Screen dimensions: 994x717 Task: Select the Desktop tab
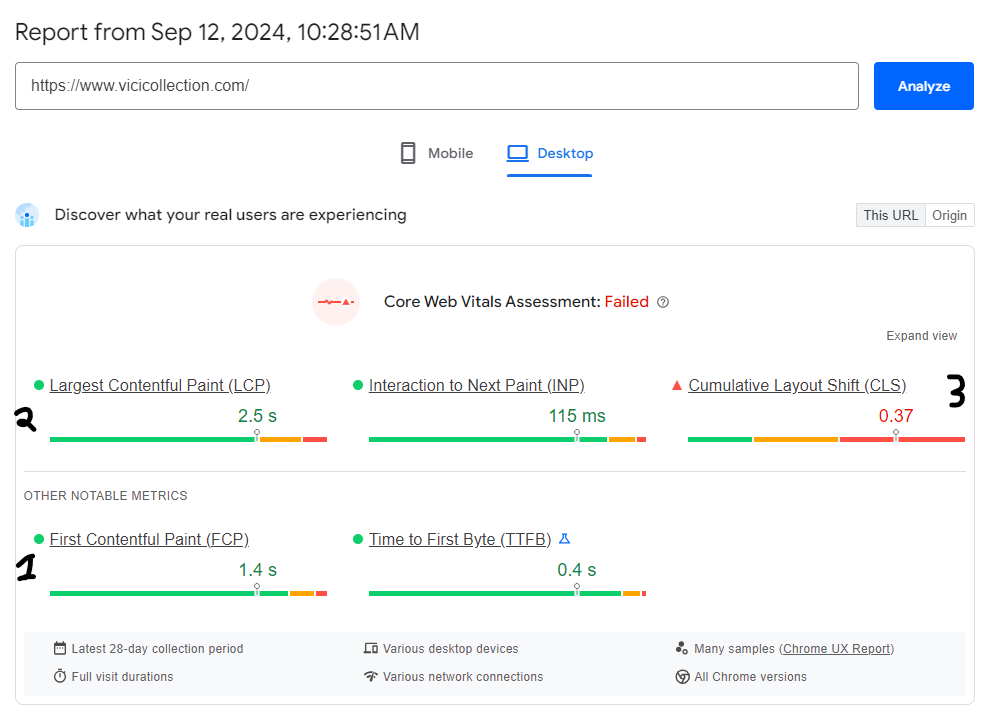coord(550,154)
